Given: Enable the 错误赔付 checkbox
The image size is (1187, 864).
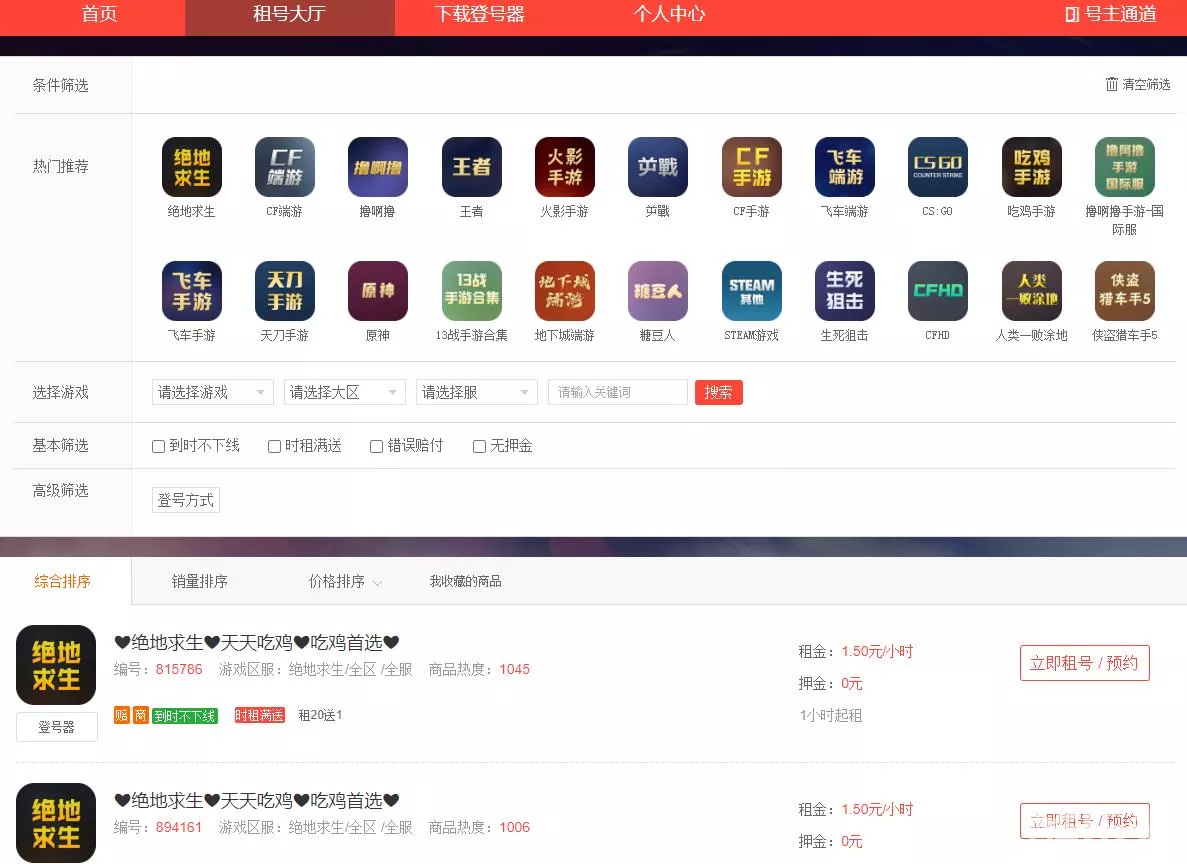Looking at the screenshot, I should pos(376,446).
